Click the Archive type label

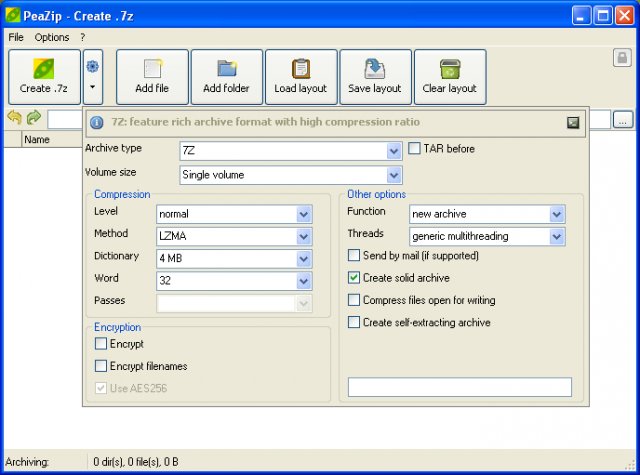(x=113, y=148)
